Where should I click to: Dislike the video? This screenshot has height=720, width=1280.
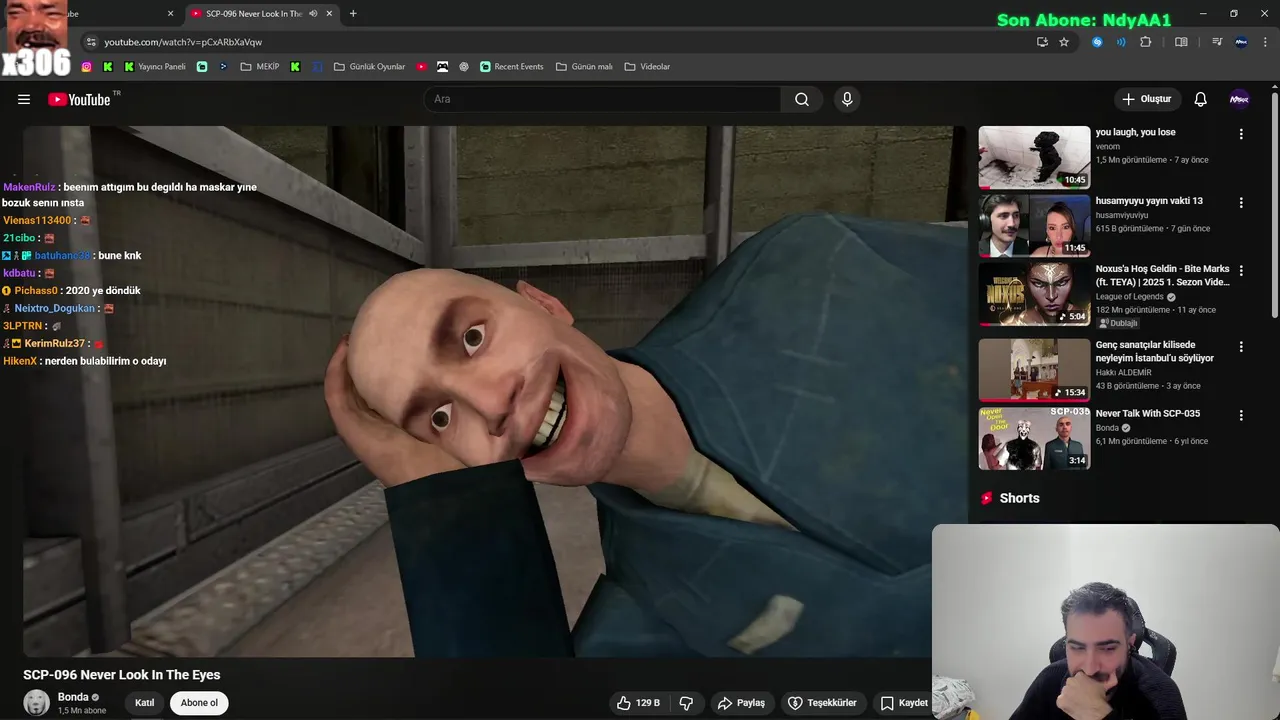[686, 703]
